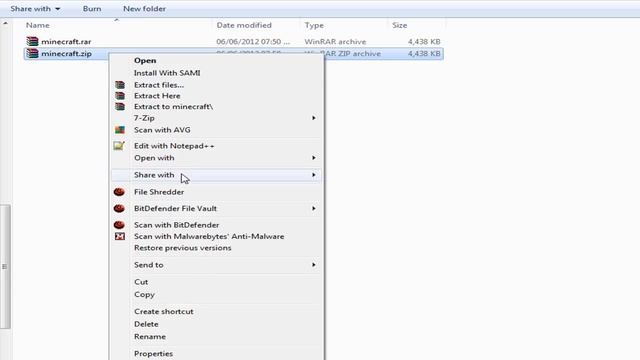Viewport: 640px width, 360px height.
Task: Click the BitDefender File Vault icon
Action: click(119, 209)
